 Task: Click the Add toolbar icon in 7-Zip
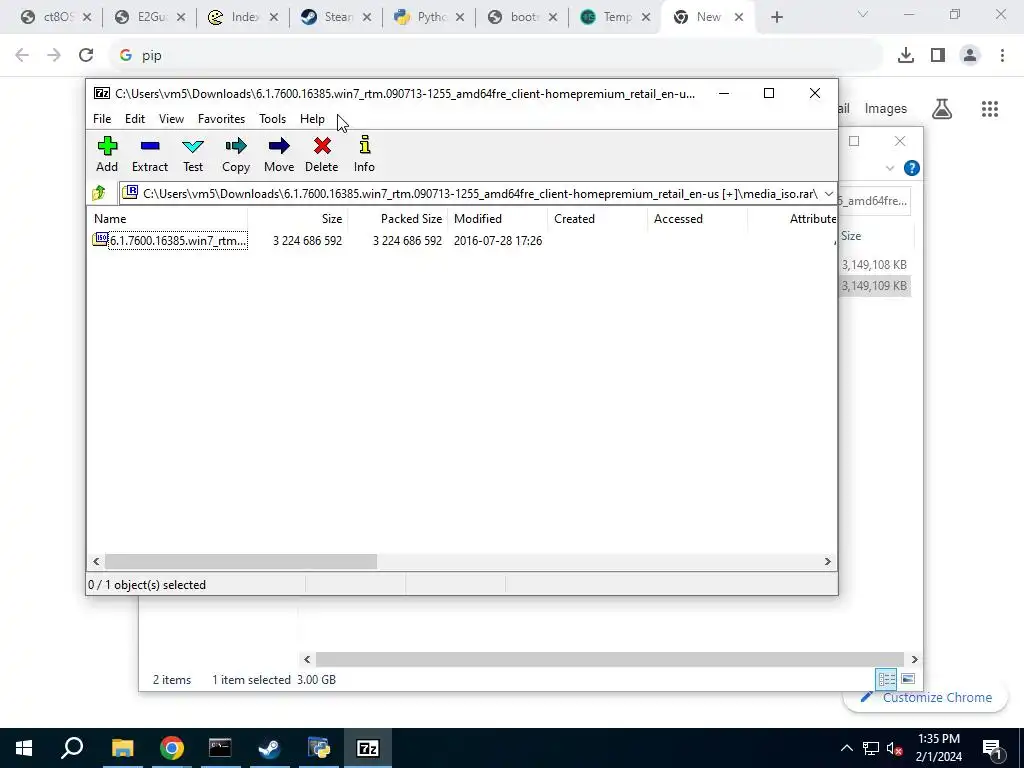pos(107,154)
